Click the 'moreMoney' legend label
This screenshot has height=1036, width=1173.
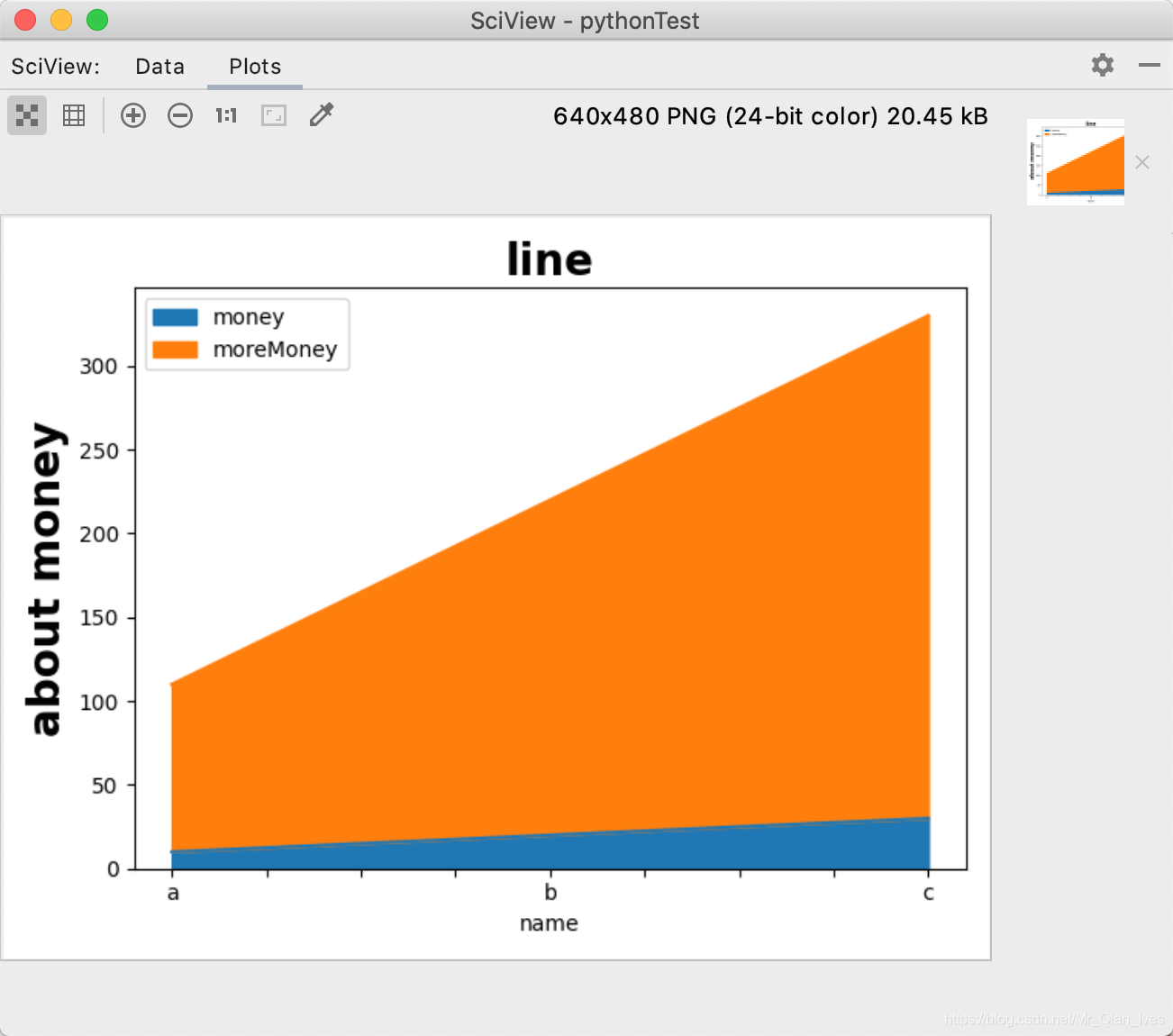coord(275,350)
